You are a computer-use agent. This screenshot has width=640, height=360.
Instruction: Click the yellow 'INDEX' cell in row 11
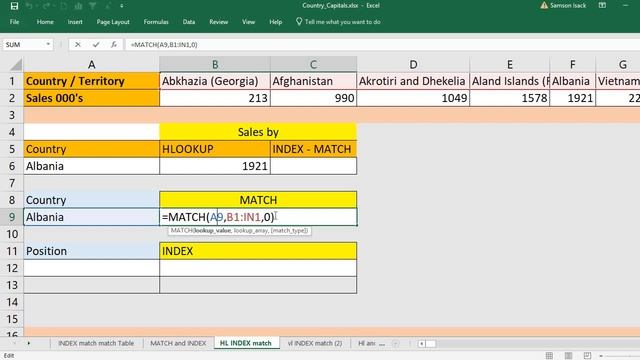pyautogui.click(x=258, y=251)
